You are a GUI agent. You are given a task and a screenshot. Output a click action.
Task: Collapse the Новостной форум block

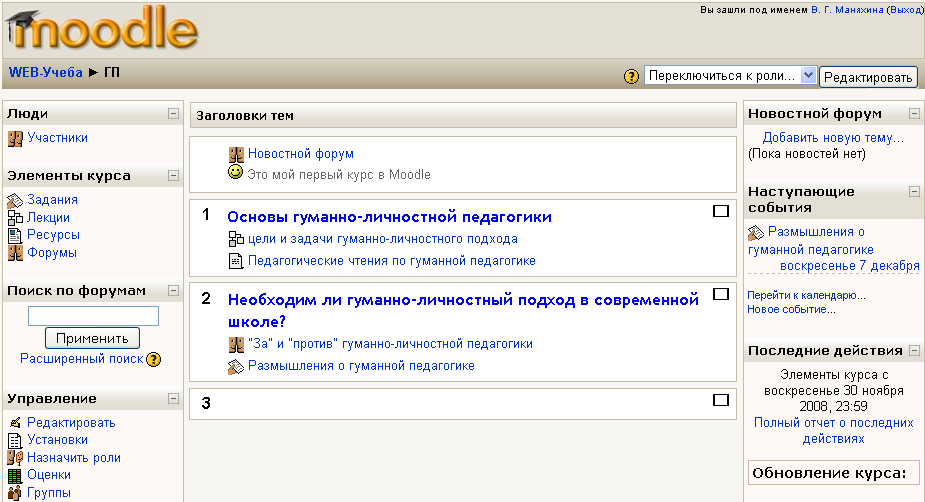click(x=913, y=114)
